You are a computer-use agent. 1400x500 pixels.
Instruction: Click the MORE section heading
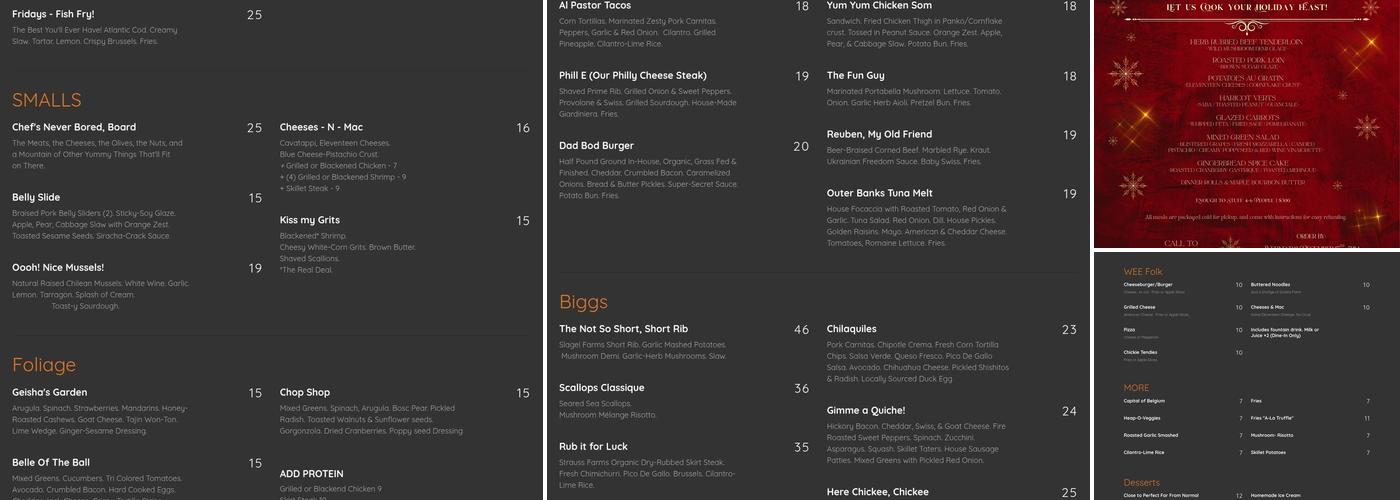(x=1136, y=388)
